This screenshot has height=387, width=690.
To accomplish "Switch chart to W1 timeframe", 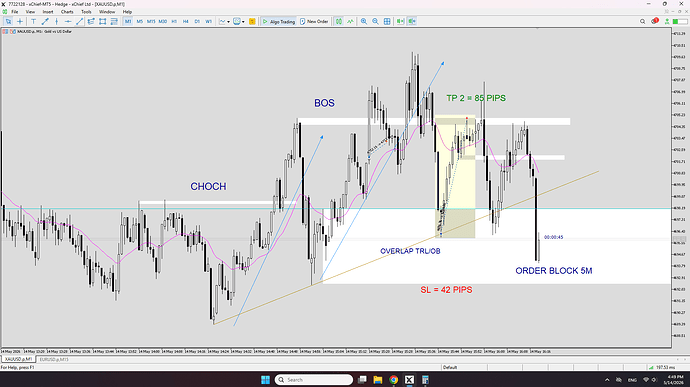I will 209,21.
